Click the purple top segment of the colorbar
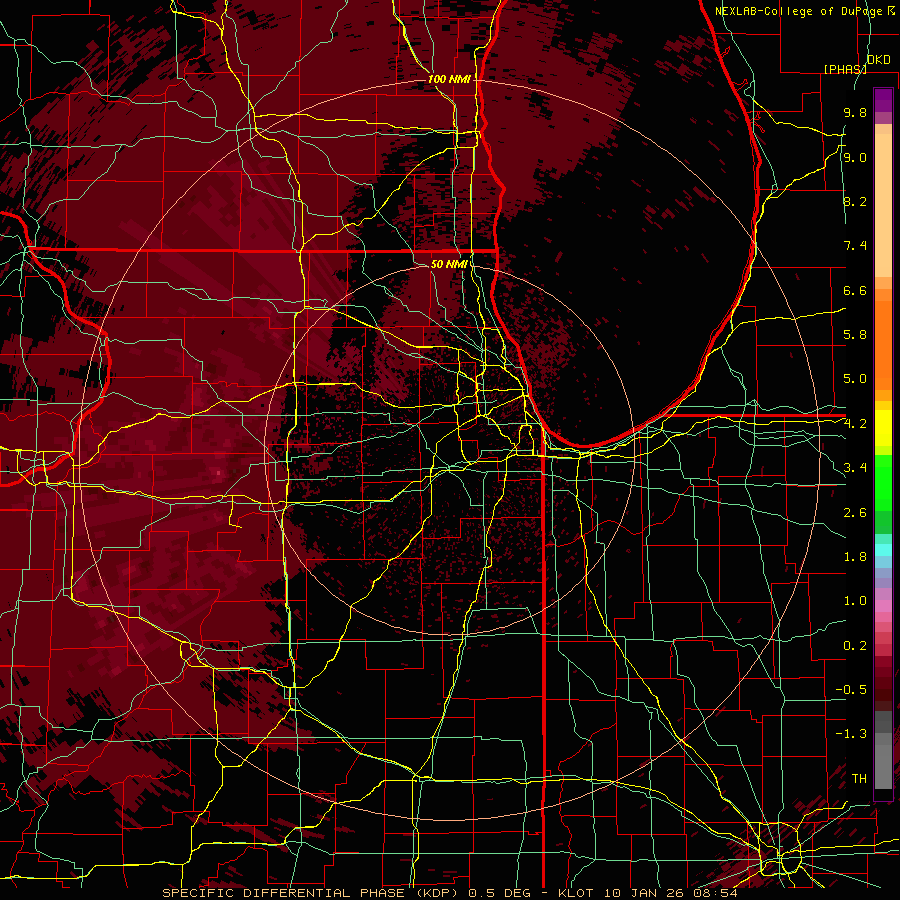This screenshot has height=900, width=900. tap(883, 100)
